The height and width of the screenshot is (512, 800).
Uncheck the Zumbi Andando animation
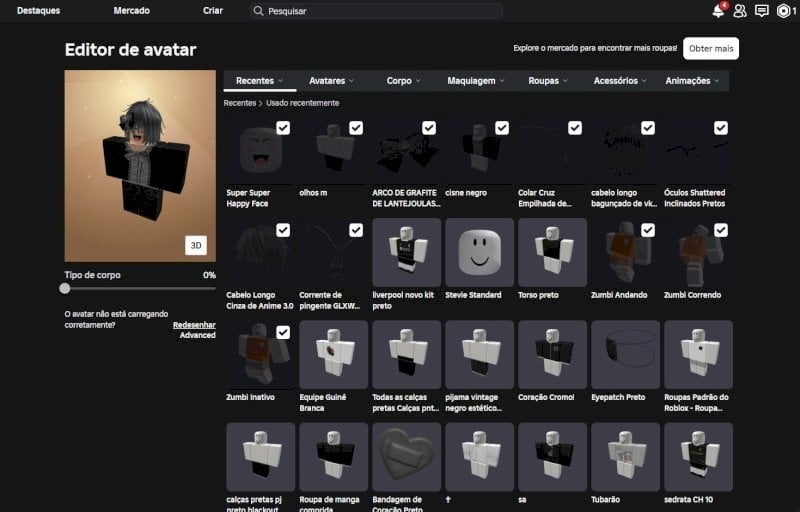648,230
